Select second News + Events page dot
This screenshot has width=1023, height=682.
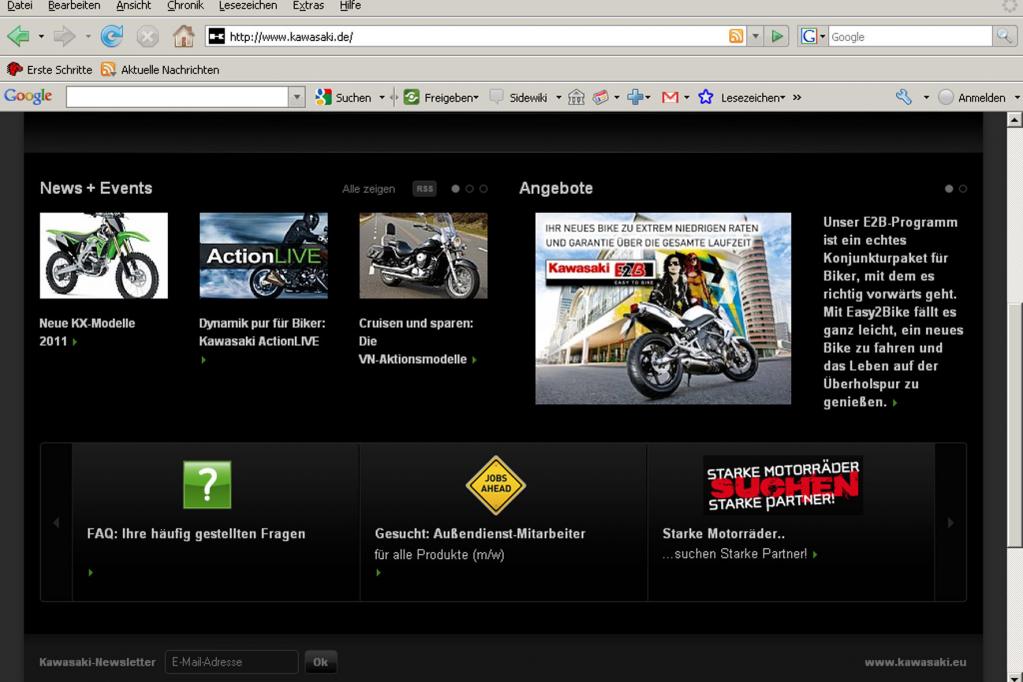469,189
